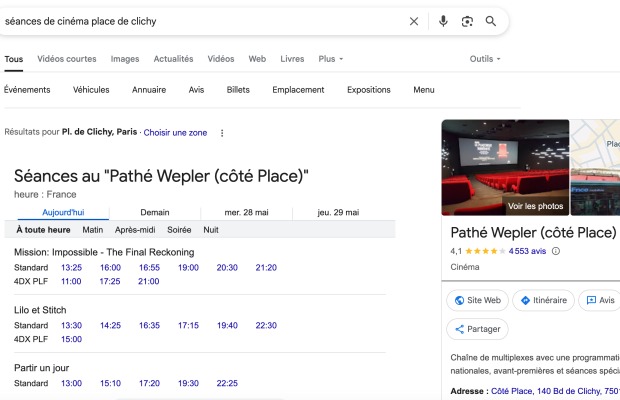Switch to Vidéos courtes tab

click(67, 59)
